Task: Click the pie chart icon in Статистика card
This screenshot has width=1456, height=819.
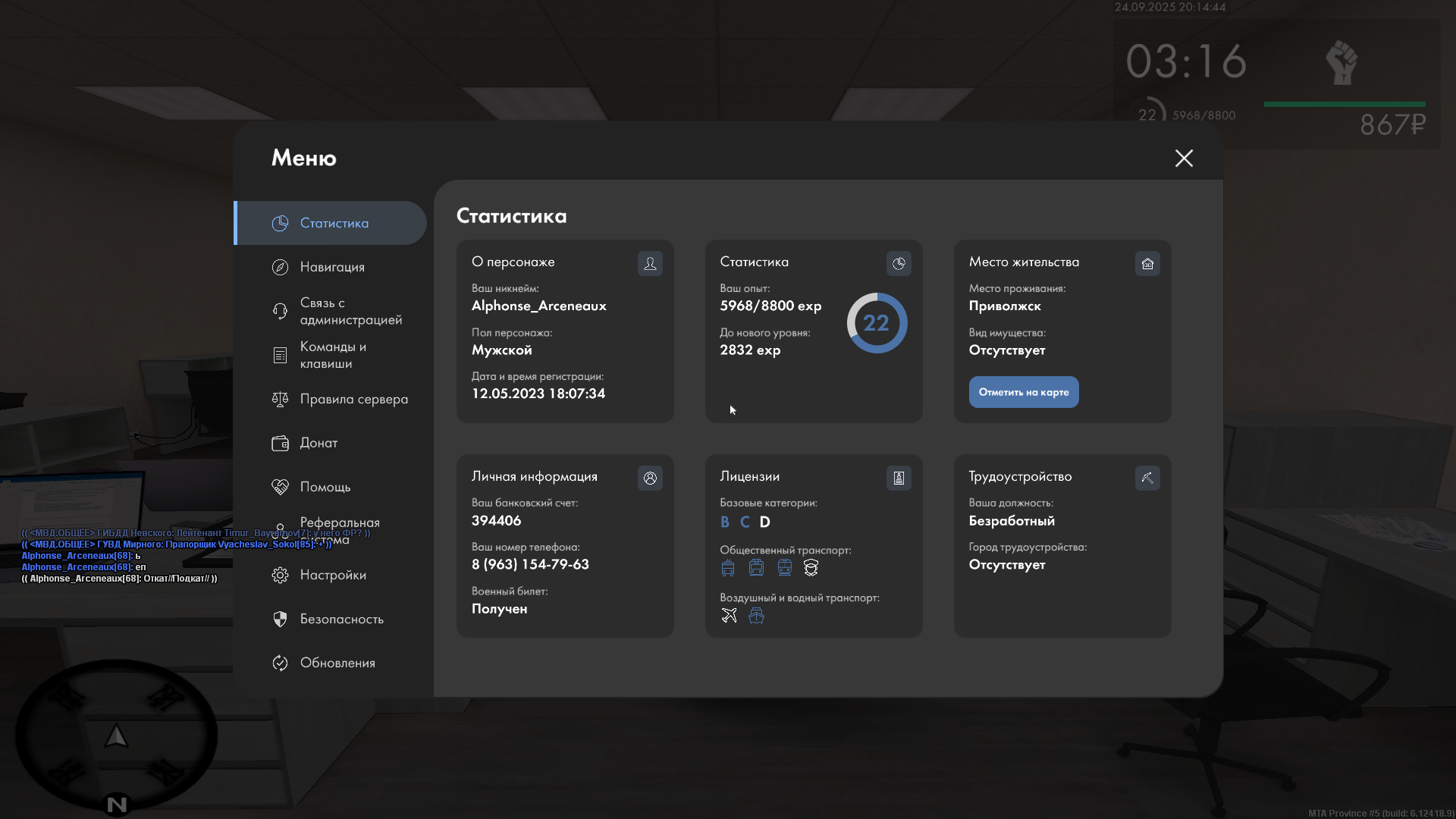Action: 899,264
